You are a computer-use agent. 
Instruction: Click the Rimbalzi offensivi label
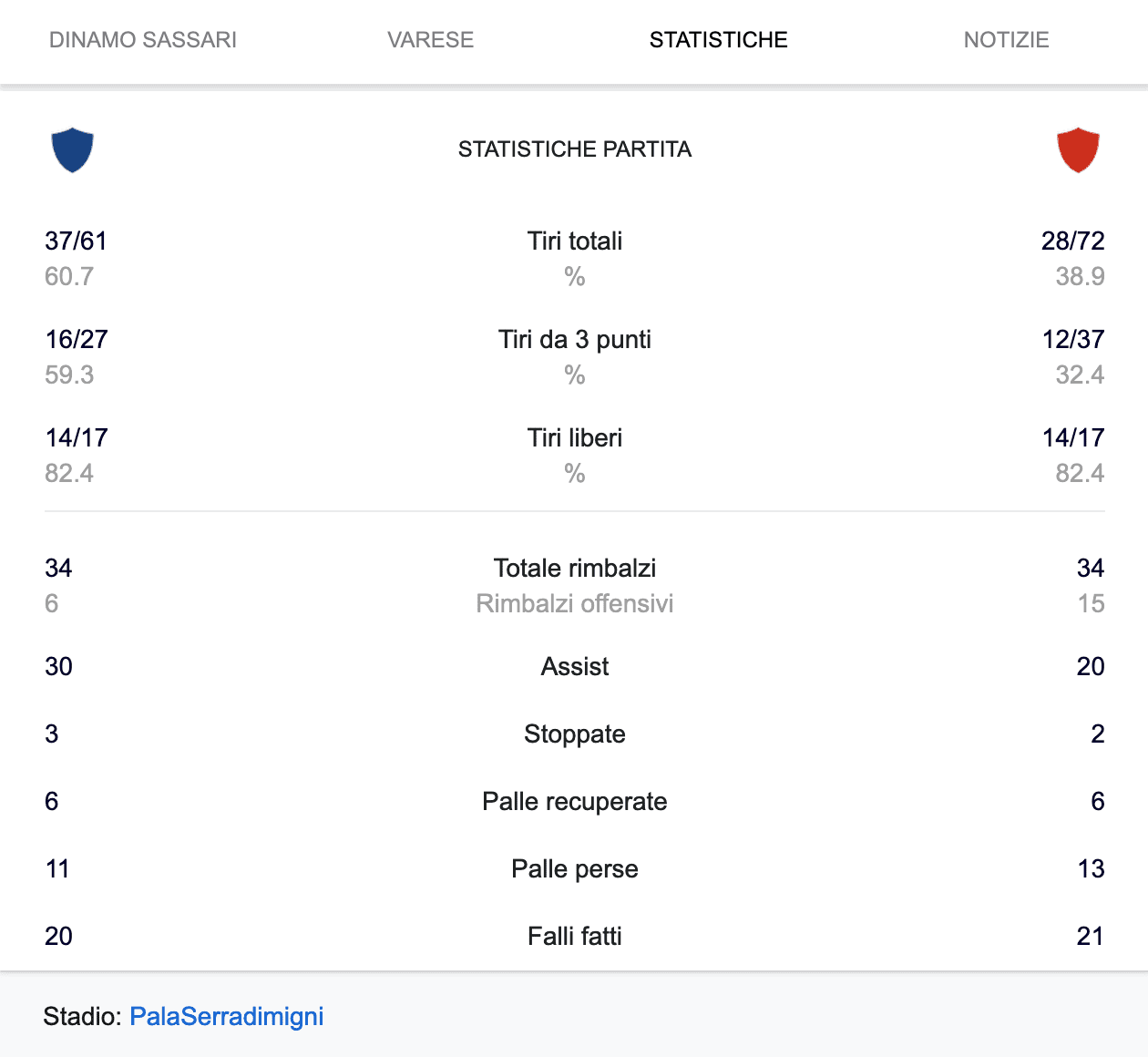click(x=574, y=603)
